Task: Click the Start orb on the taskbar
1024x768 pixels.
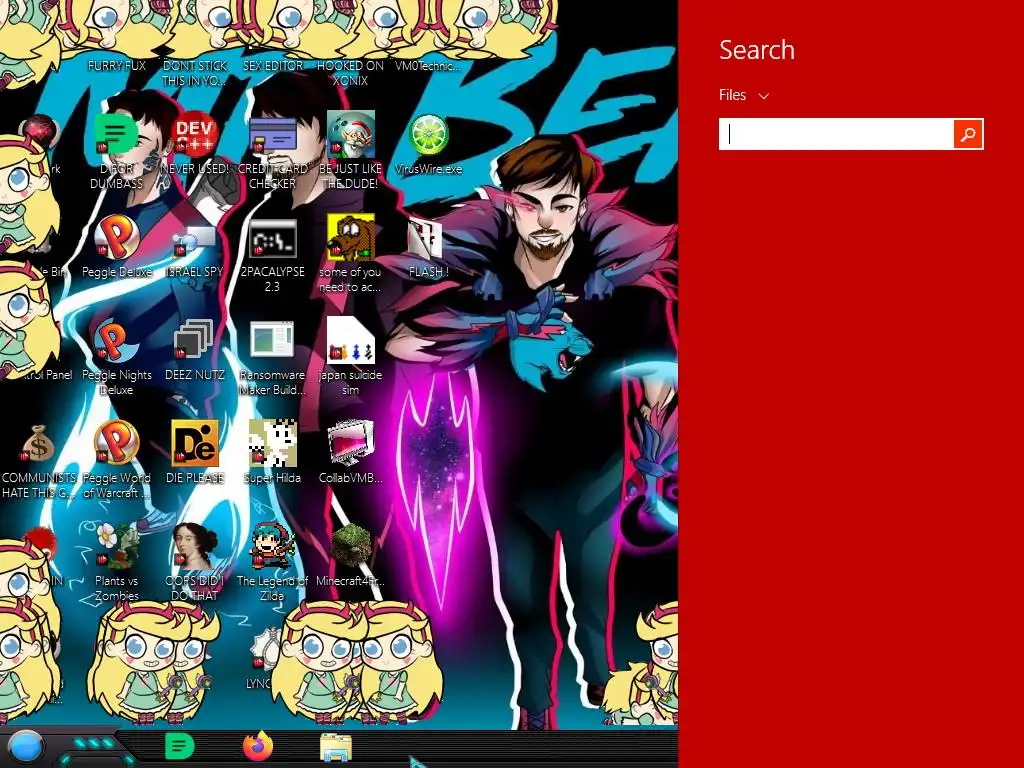Action: coord(26,746)
